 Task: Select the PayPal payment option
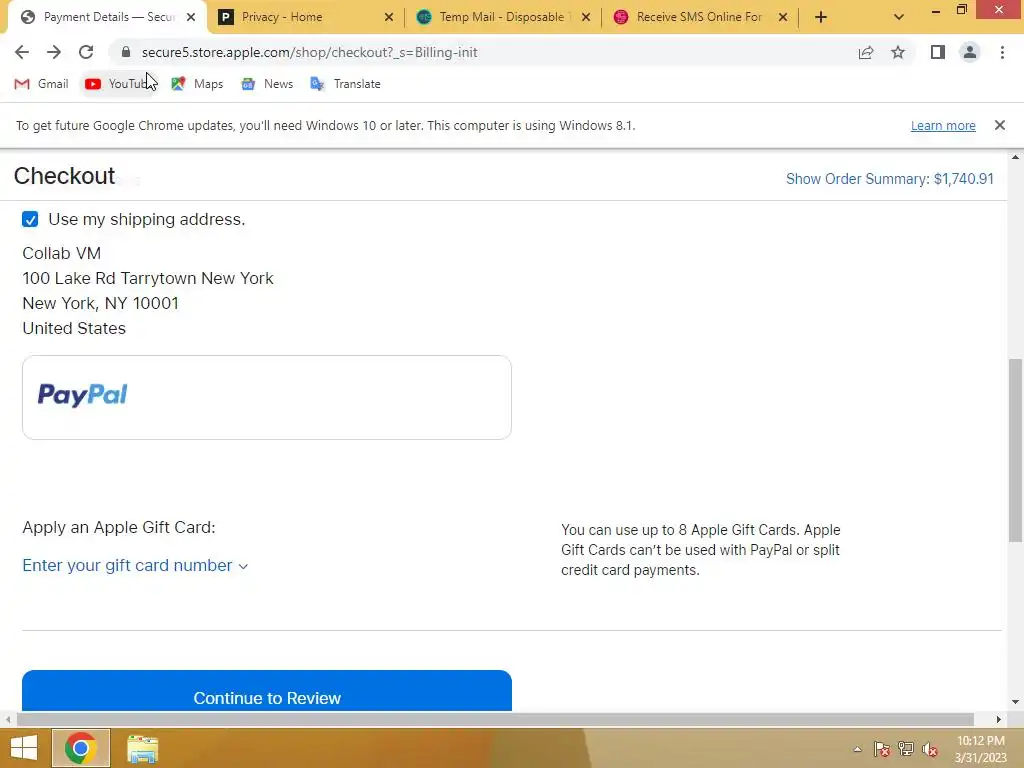click(x=266, y=397)
